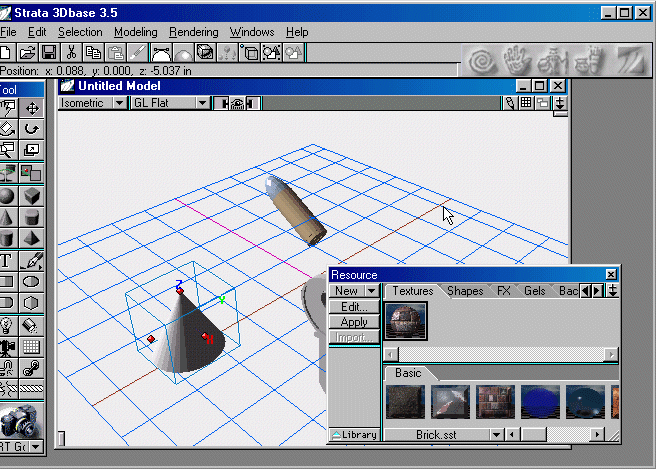The height and width of the screenshot is (469, 656).
Task: Select the blue sphere texture thumbnail
Action: (540, 402)
